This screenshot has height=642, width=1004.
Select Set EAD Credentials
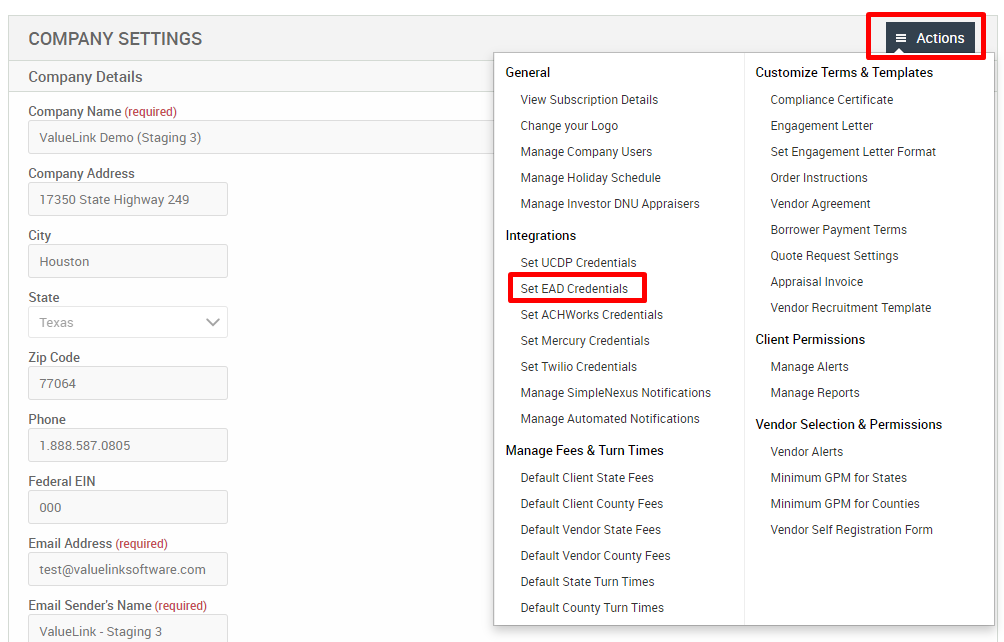click(x=577, y=288)
